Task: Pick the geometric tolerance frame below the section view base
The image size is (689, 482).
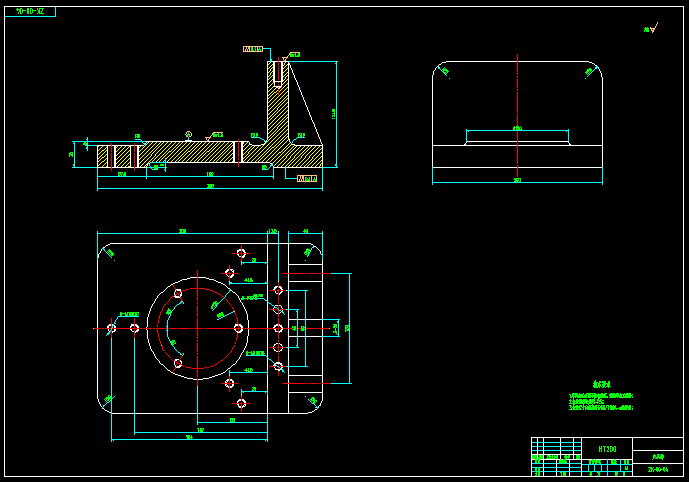Action: [x=307, y=178]
